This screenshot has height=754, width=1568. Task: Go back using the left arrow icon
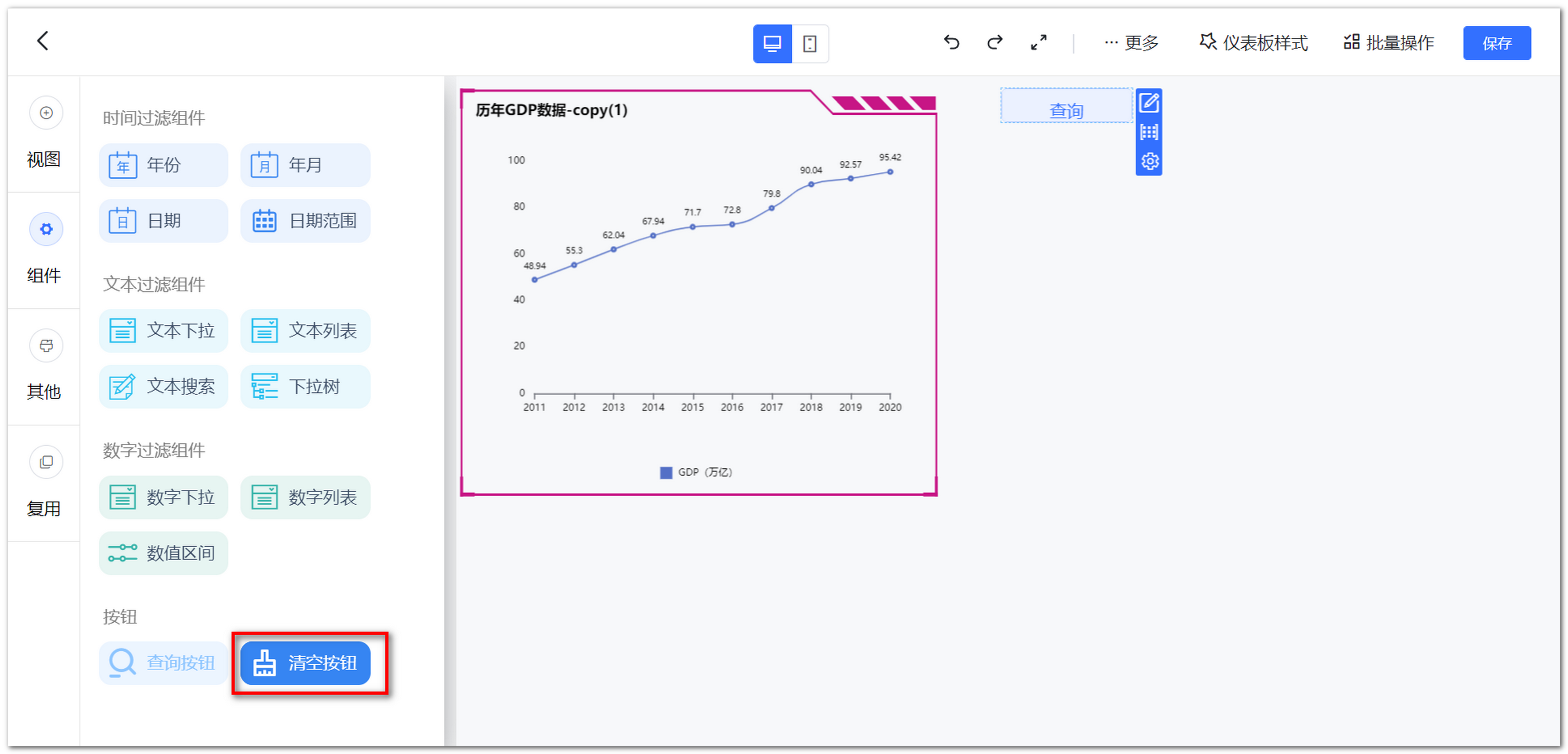tap(42, 41)
